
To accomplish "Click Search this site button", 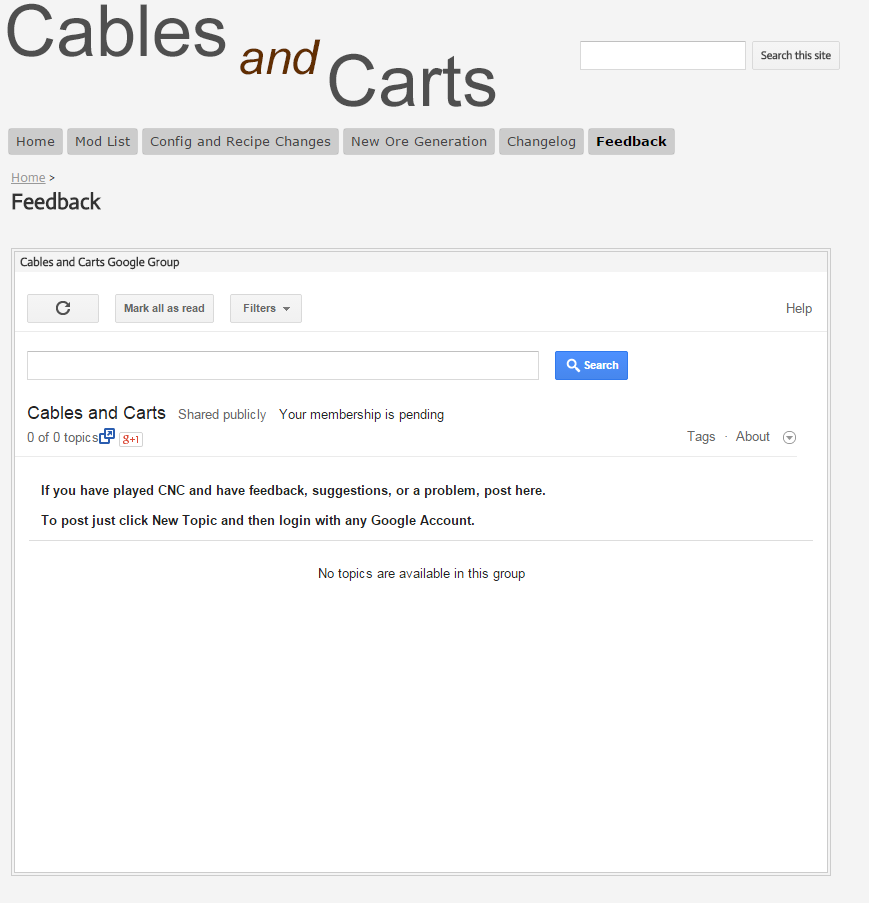I will pyautogui.click(x=795, y=55).
